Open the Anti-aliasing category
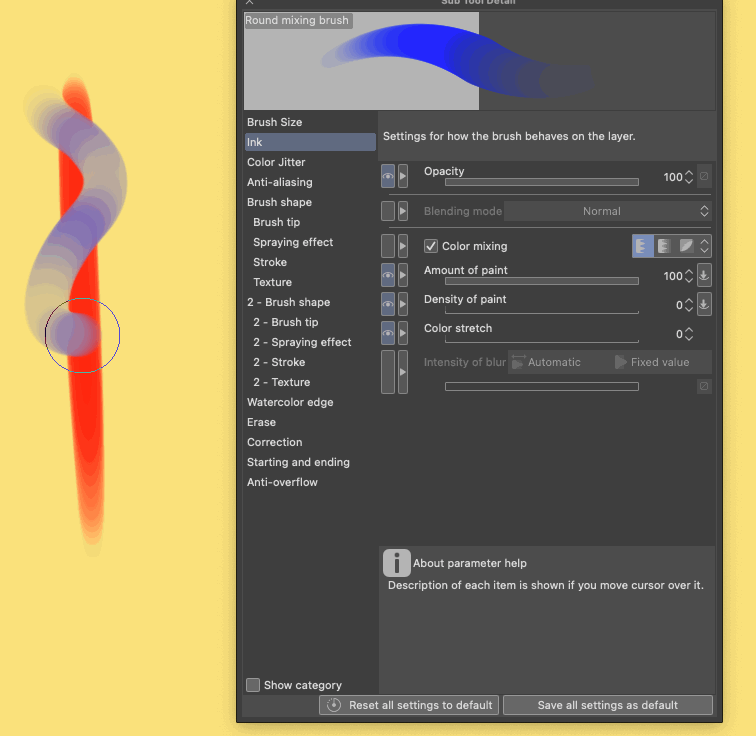The image size is (756, 736). pyautogui.click(x=310, y=182)
